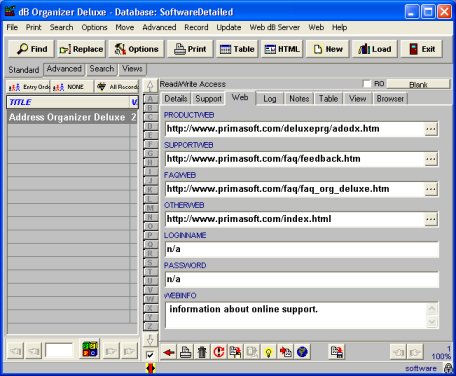The width and height of the screenshot is (456, 376).
Task: Click the copy record icon
Action: tap(235, 352)
